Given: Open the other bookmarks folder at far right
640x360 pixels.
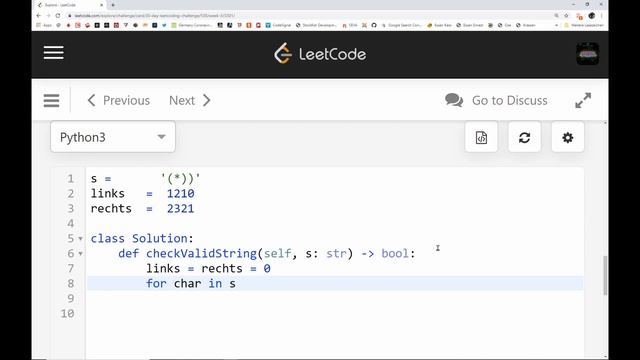Looking at the screenshot, I should [583, 25].
